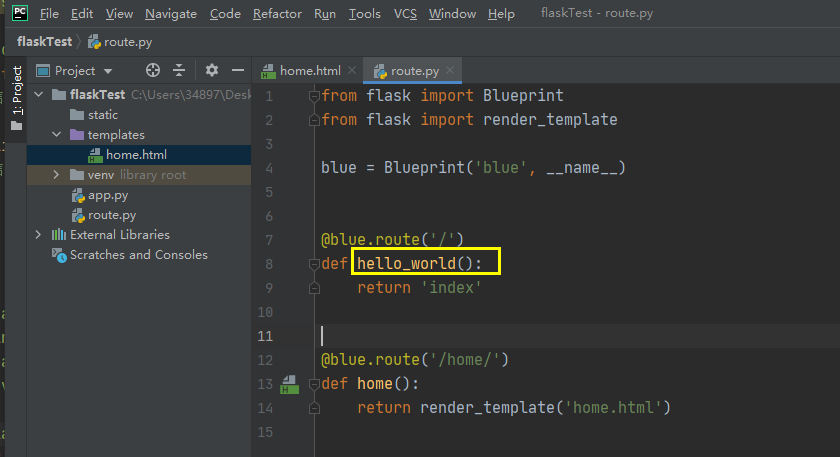
Task: Collapse the templates folder
Action: [x=56, y=134]
